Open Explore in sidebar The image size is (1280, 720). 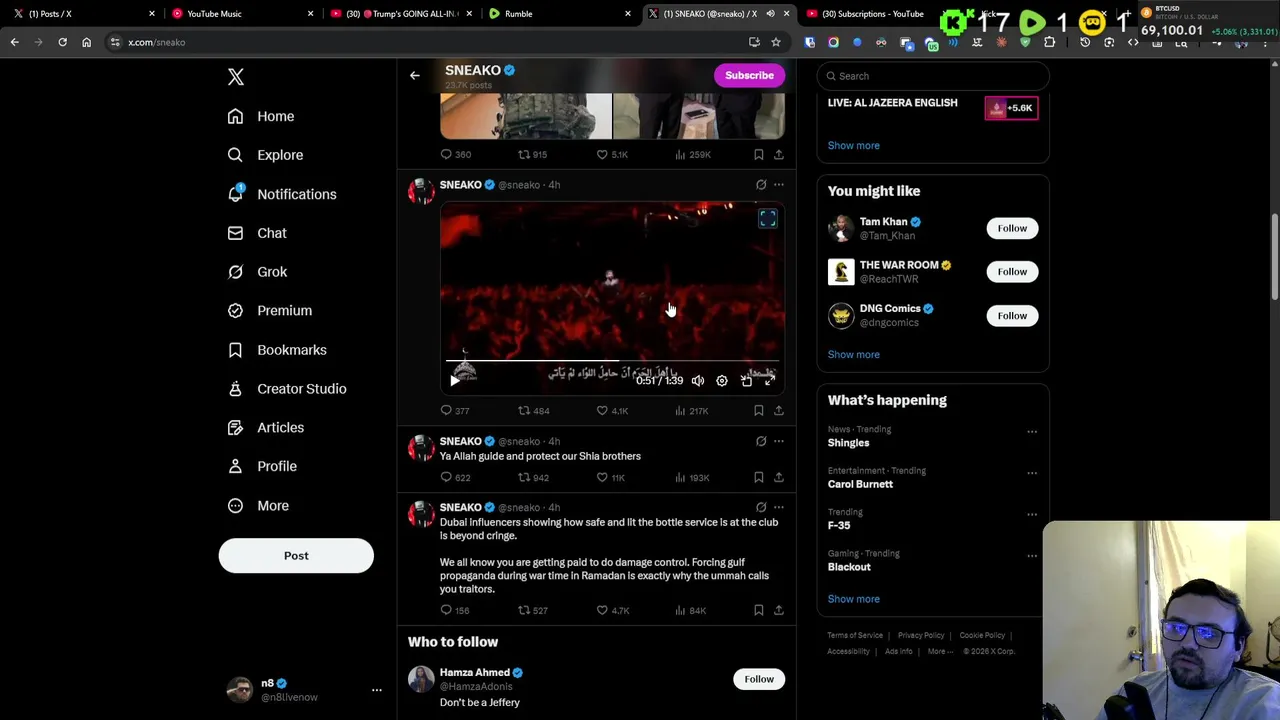[x=265, y=155]
